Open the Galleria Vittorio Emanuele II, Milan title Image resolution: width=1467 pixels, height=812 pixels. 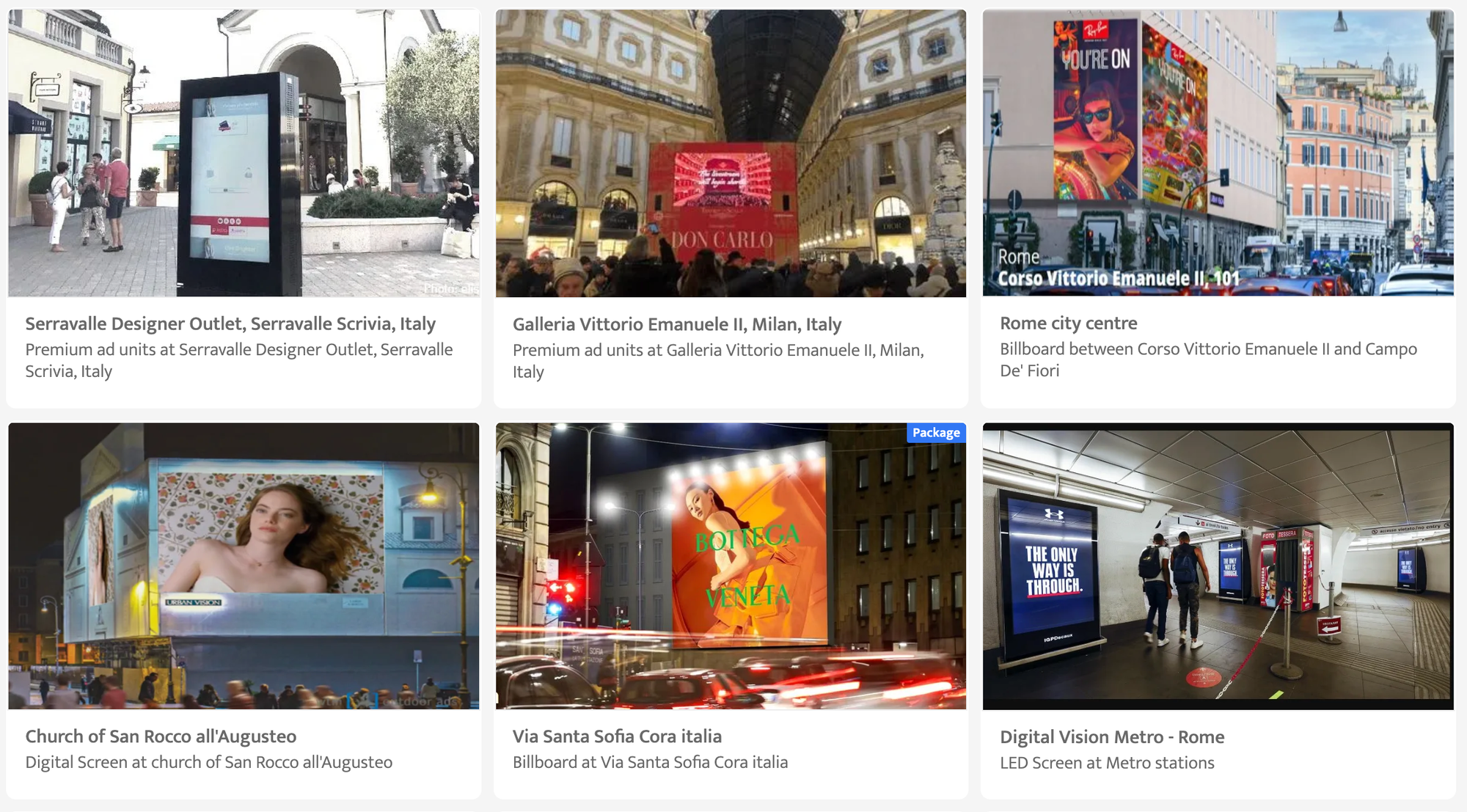(677, 324)
